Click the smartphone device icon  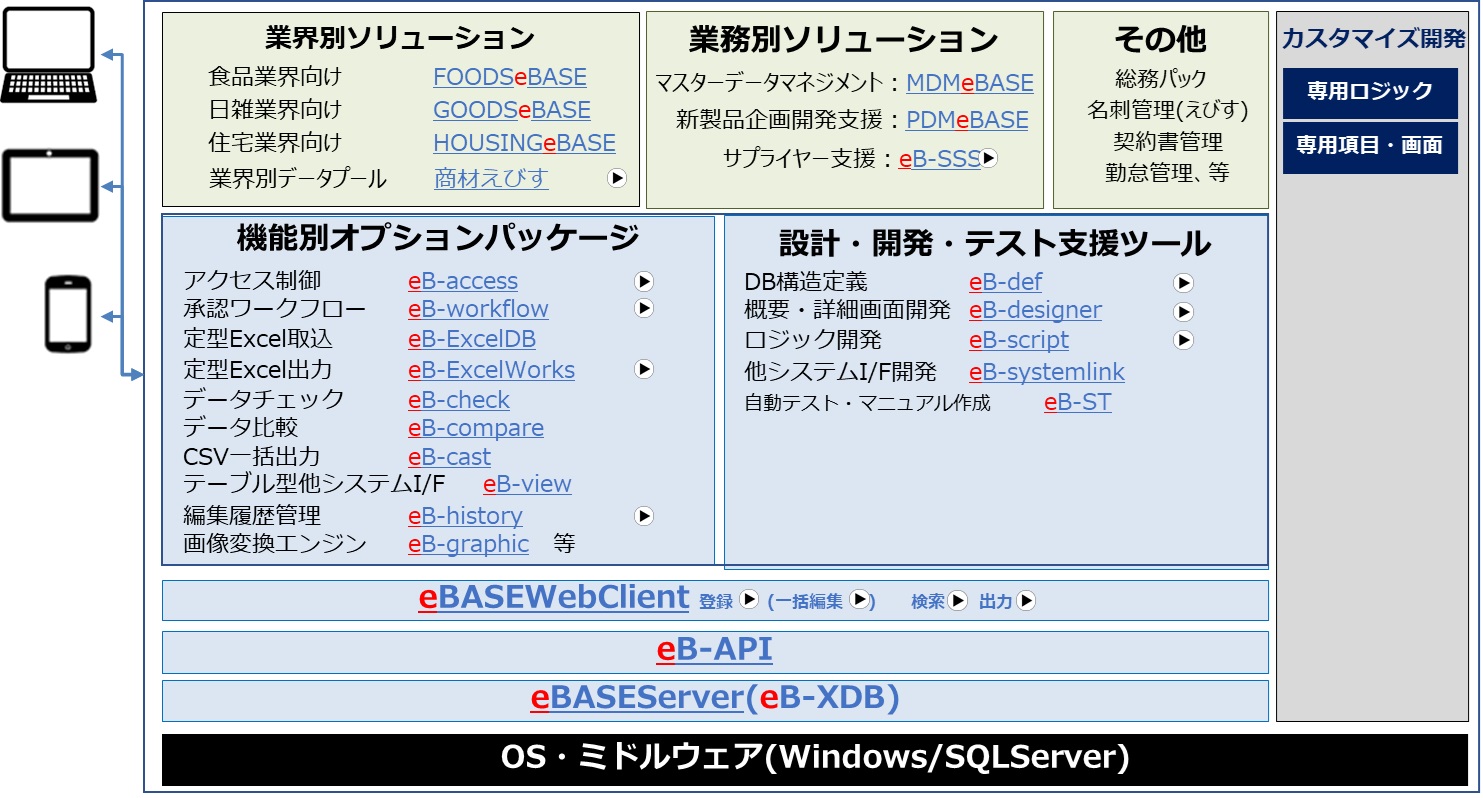tap(68, 314)
